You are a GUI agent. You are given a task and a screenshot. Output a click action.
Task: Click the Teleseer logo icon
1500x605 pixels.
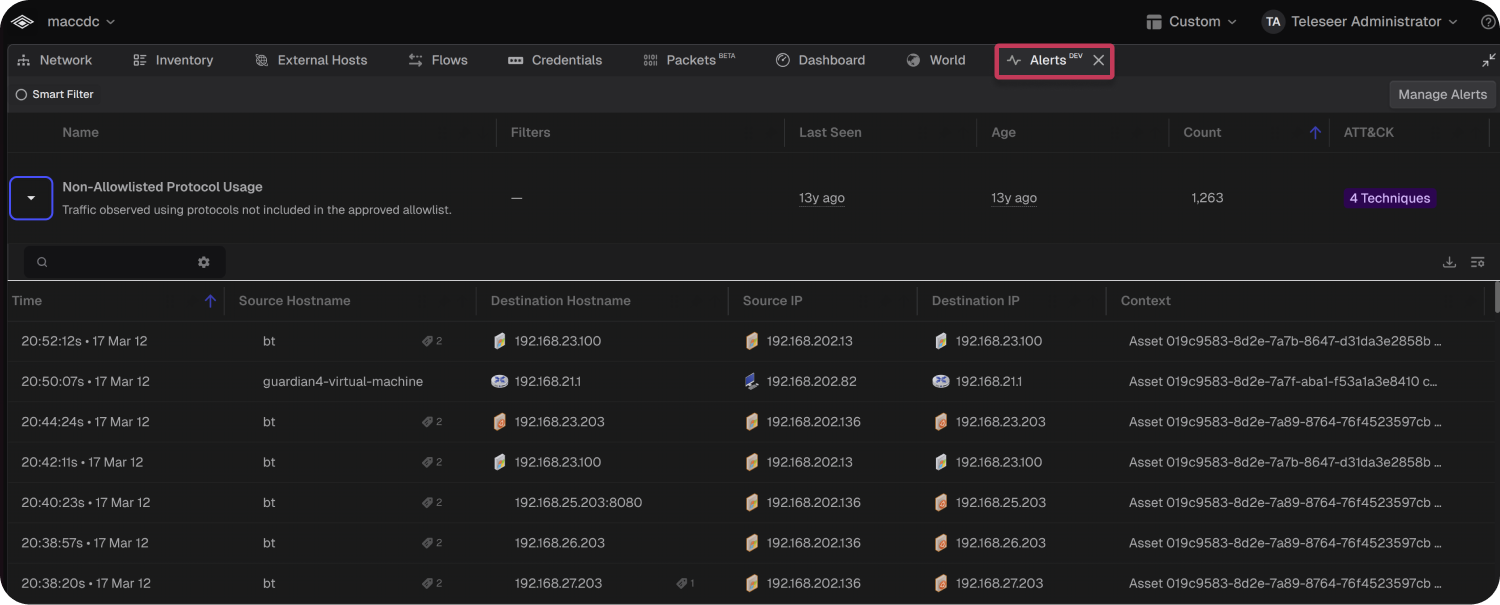pyautogui.click(x=22, y=21)
